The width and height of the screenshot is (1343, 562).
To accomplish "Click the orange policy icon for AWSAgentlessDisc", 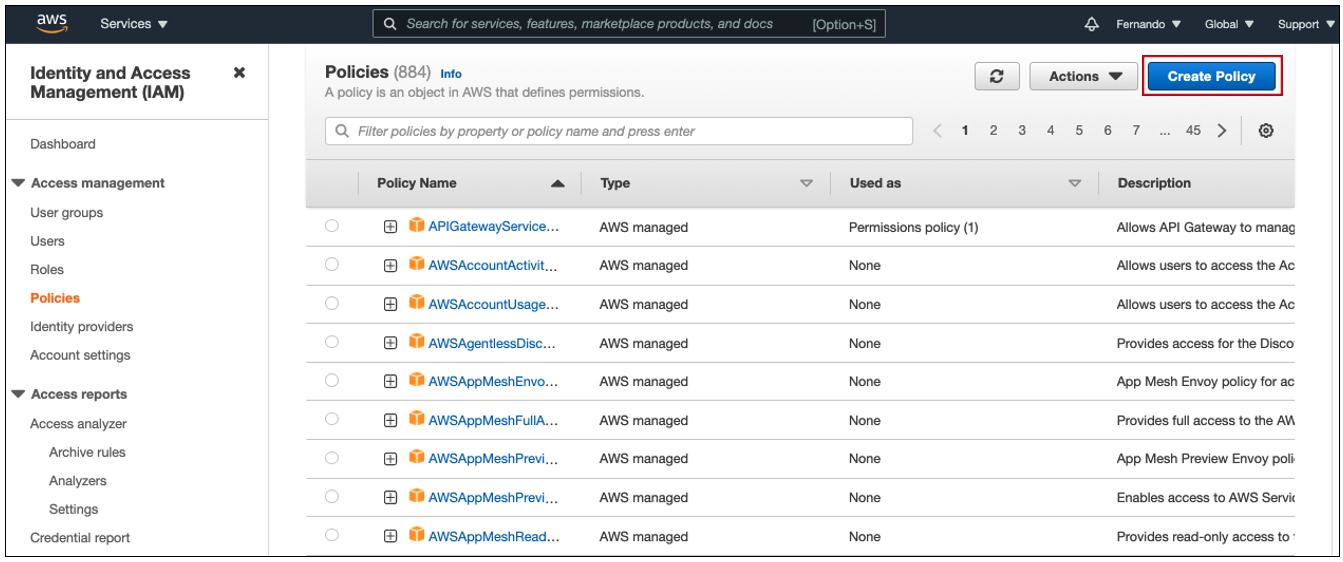I will (x=417, y=342).
